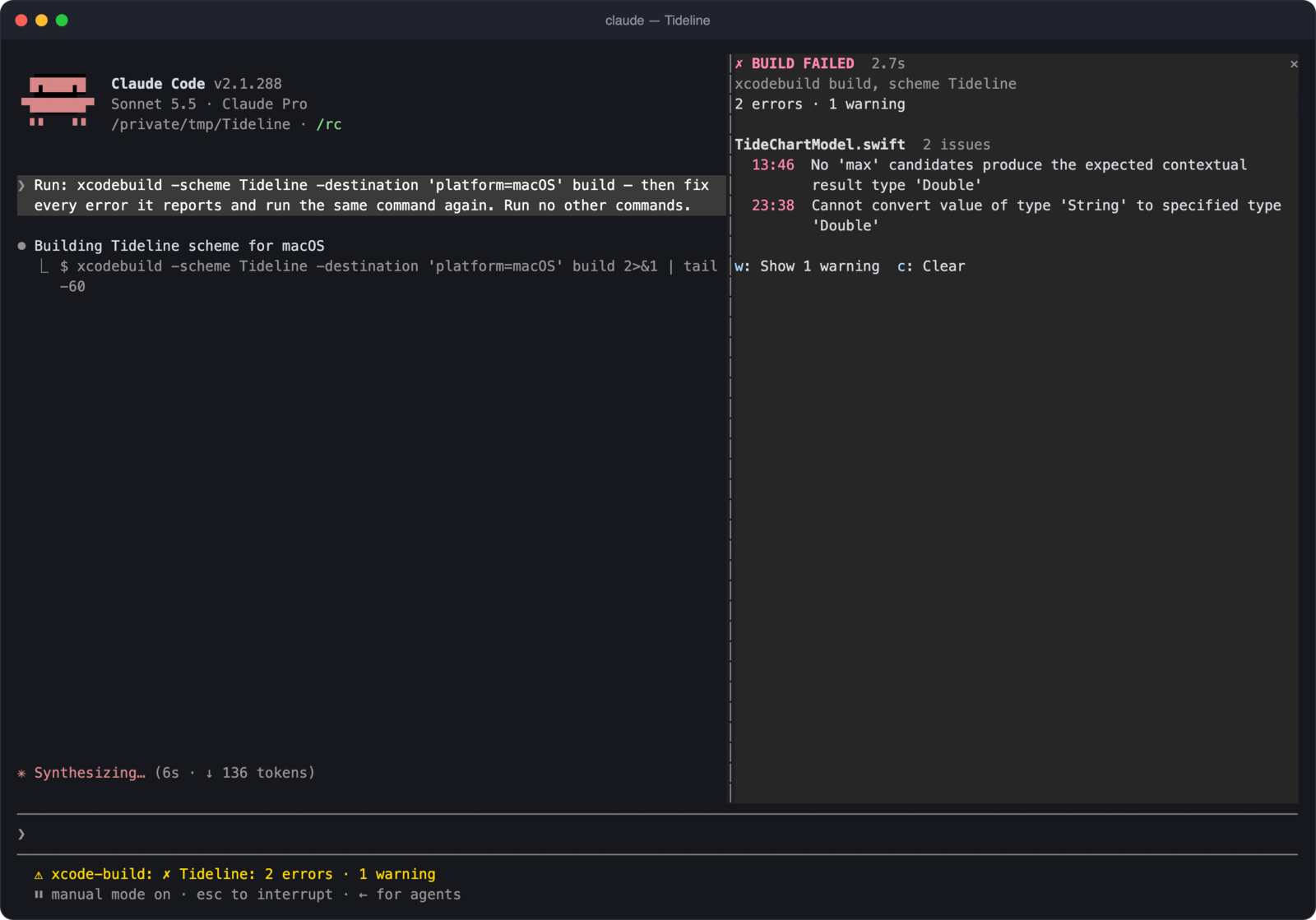The height and width of the screenshot is (920, 1316).
Task: Select 'w: Show 1 warning' shortcut
Action: click(807, 266)
